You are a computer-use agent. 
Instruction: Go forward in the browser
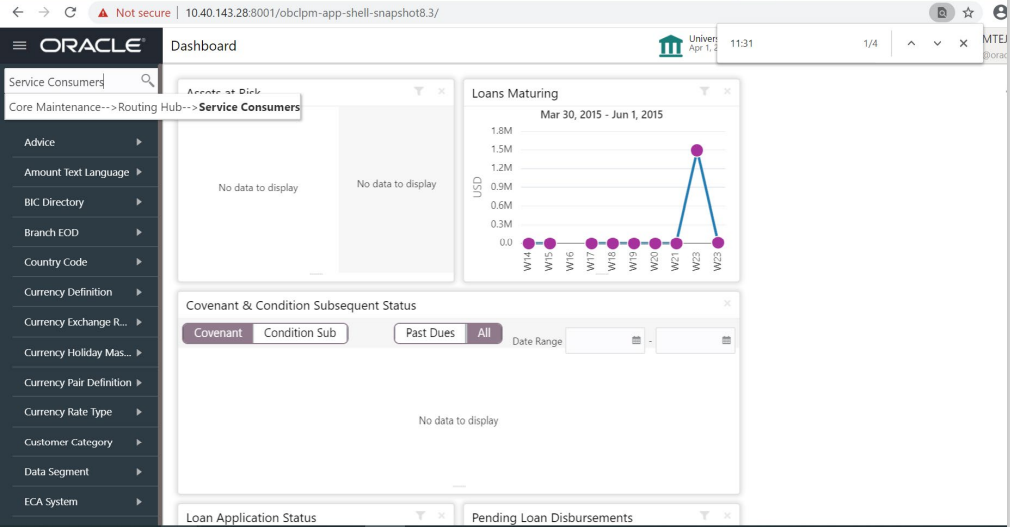tap(44, 12)
